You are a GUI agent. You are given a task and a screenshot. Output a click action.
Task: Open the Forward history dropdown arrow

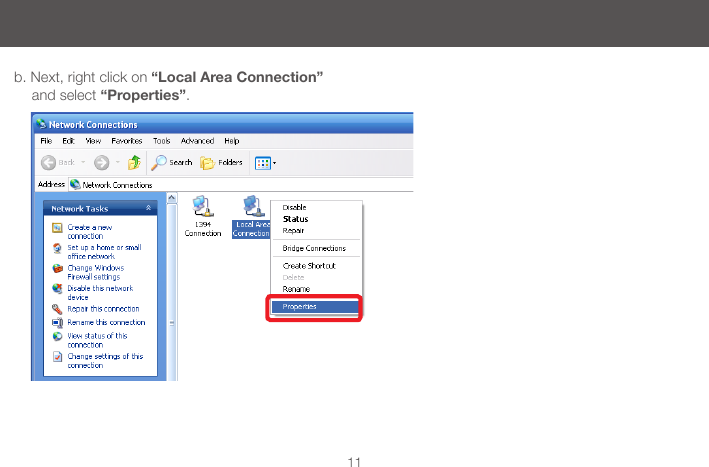tap(118, 162)
